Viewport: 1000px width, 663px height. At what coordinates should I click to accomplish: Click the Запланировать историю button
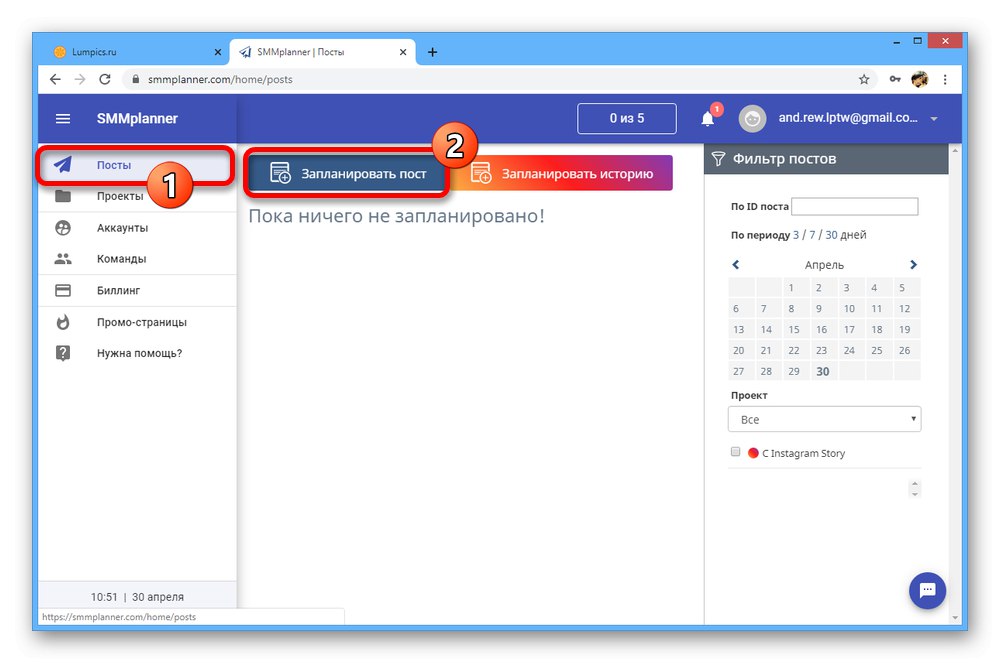pyautogui.click(x=562, y=173)
